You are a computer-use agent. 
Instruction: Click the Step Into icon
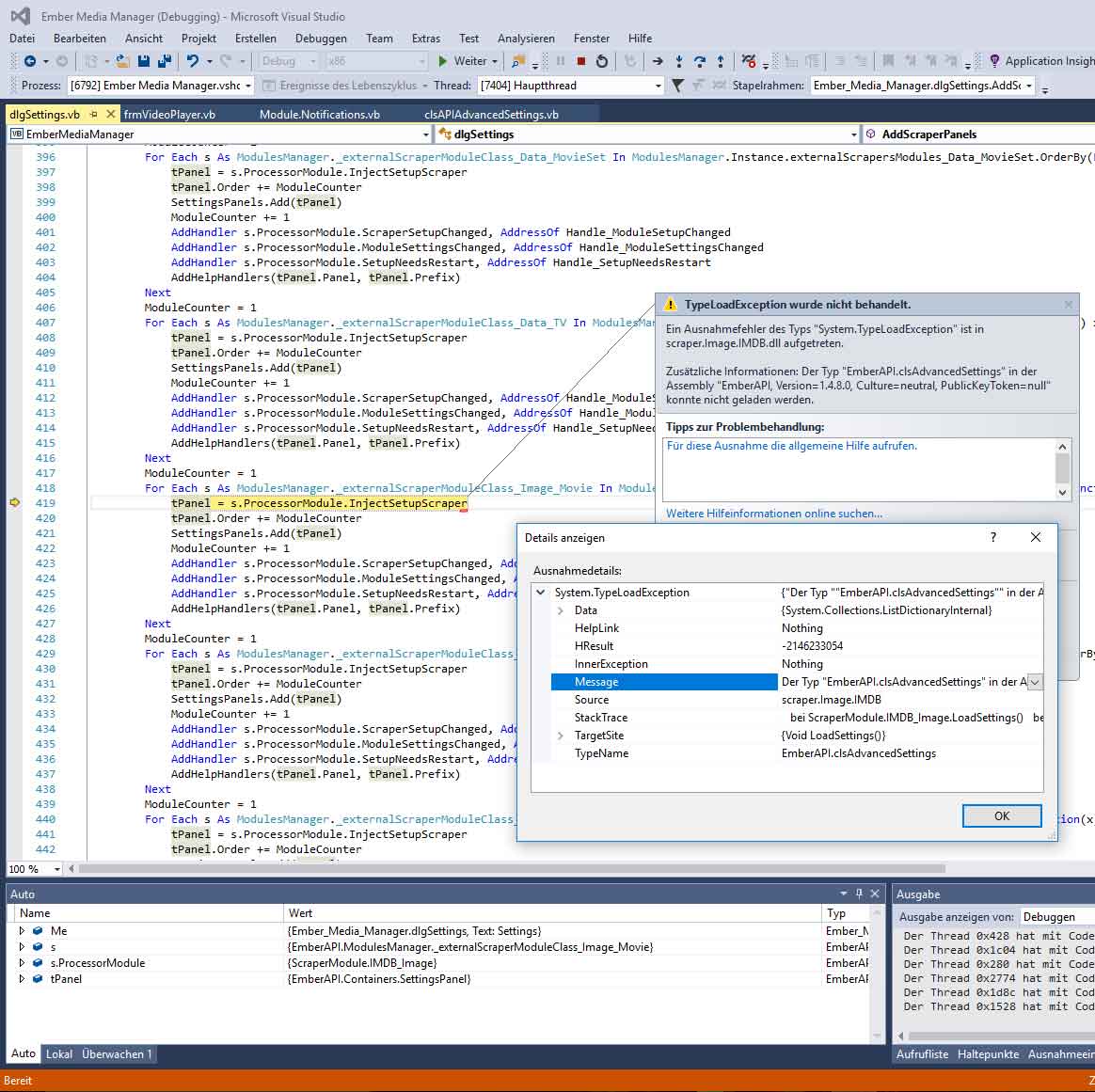coord(679,61)
